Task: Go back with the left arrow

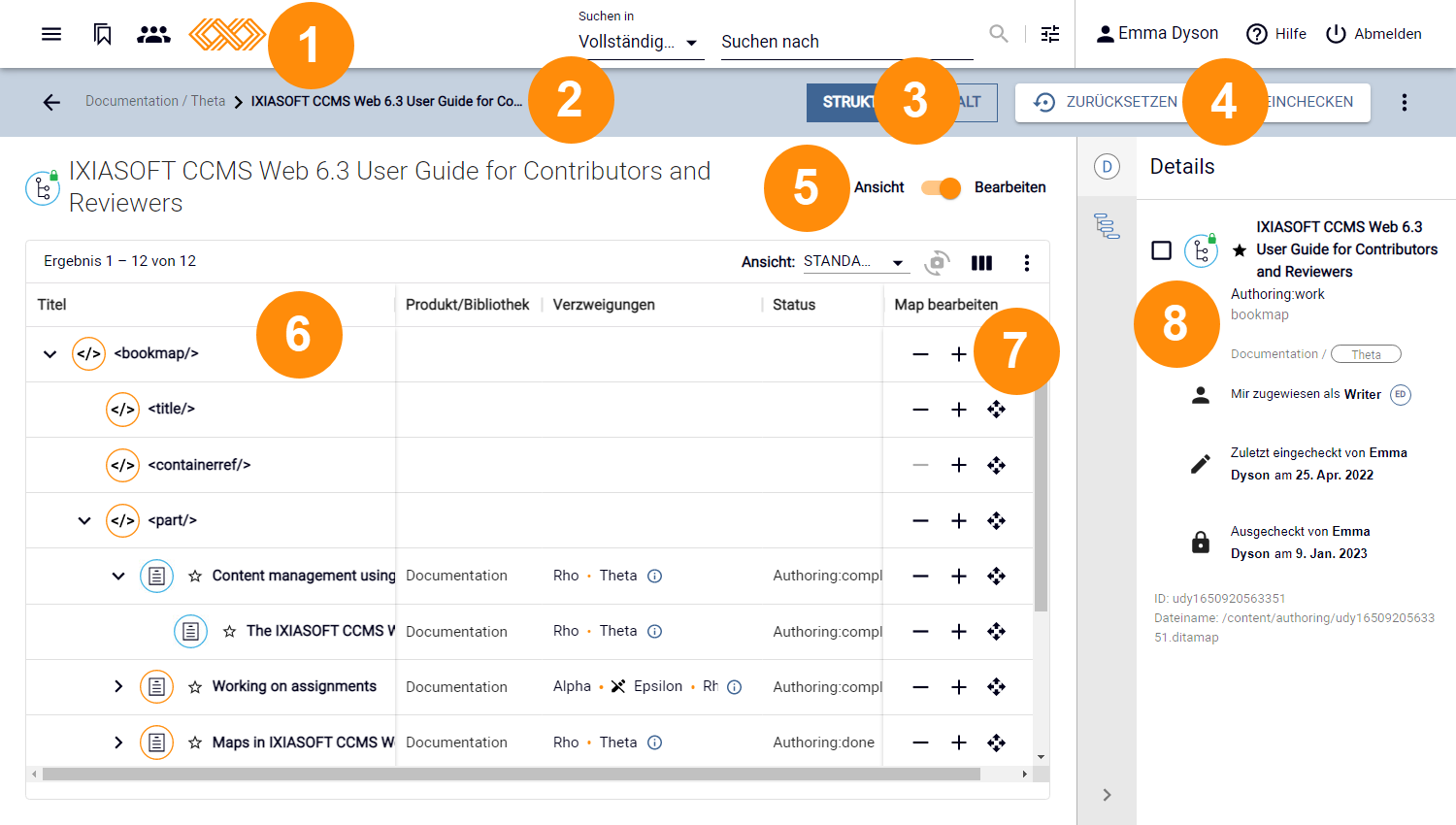Action: click(x=51, y=102)
